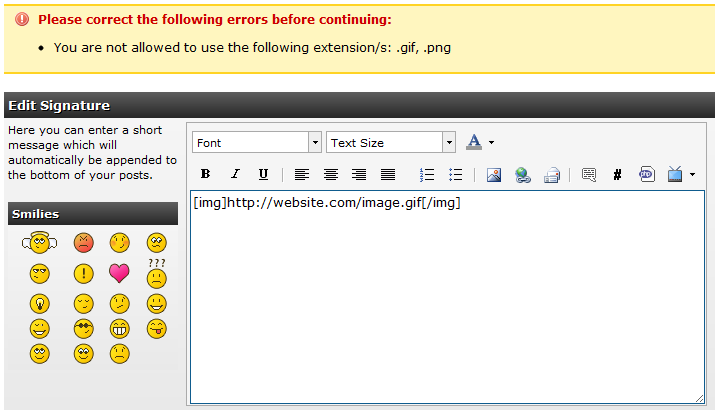The image size is (715, 410).
Task: Insert the question marks confused smiley
Action: [156, 273]
